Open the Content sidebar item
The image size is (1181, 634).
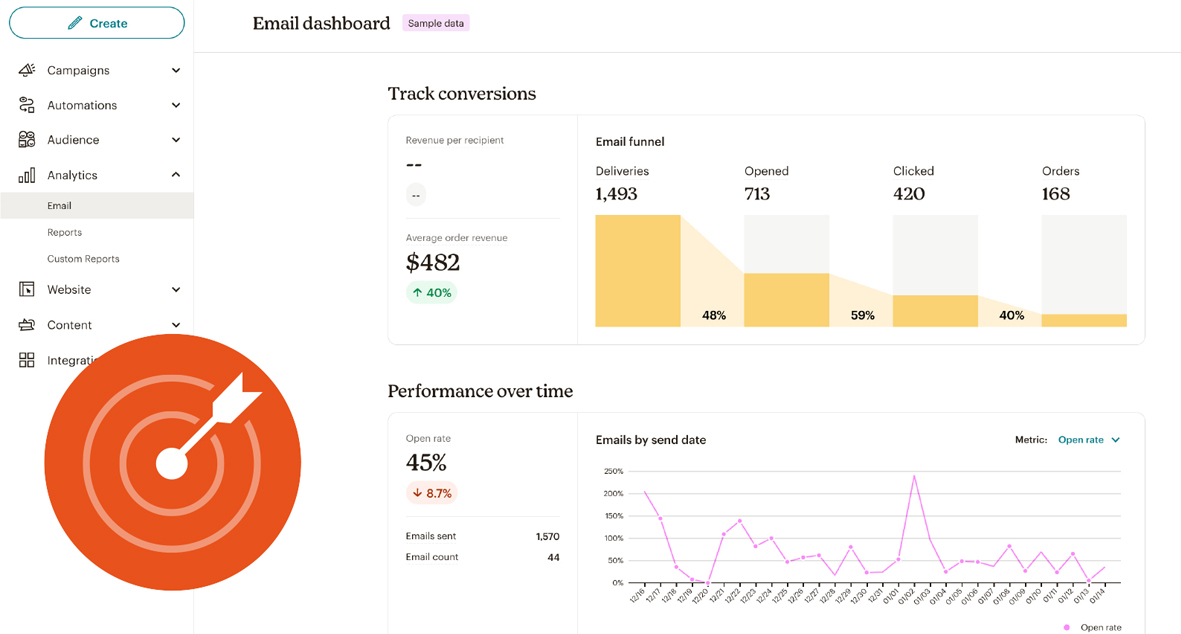(x=96, y=325)
